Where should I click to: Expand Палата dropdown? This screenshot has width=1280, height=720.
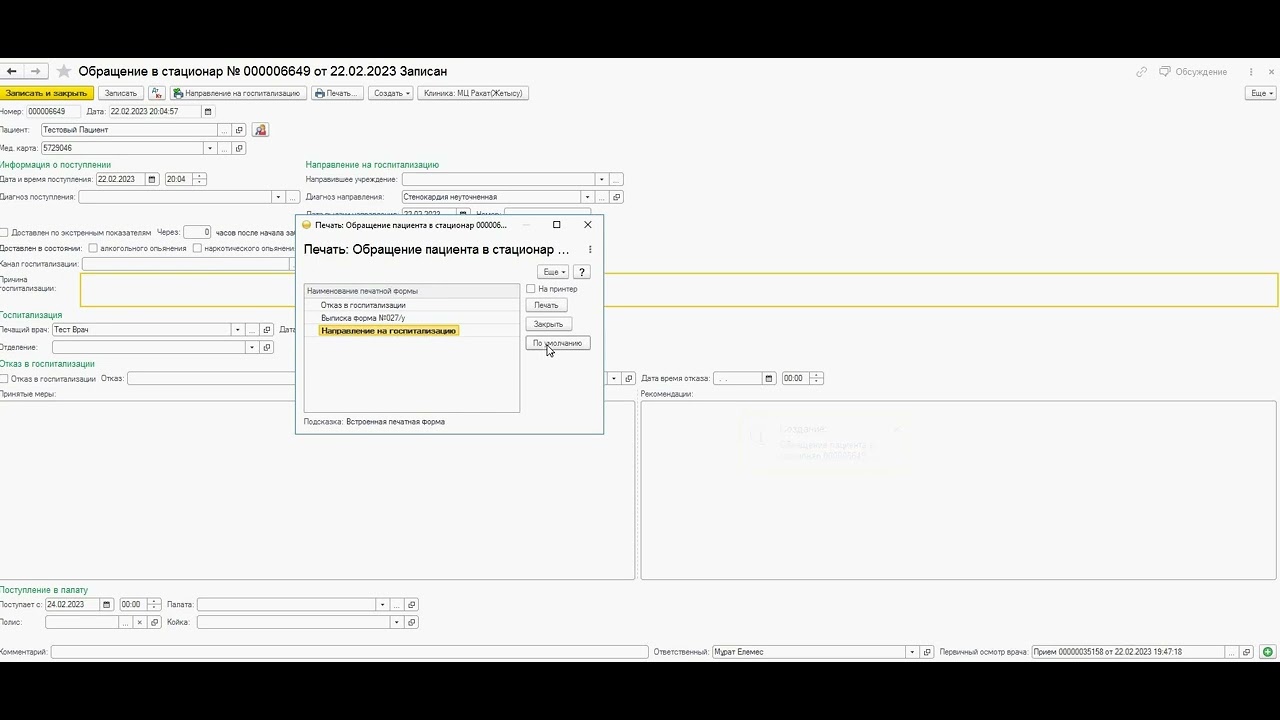click(382, 605)
